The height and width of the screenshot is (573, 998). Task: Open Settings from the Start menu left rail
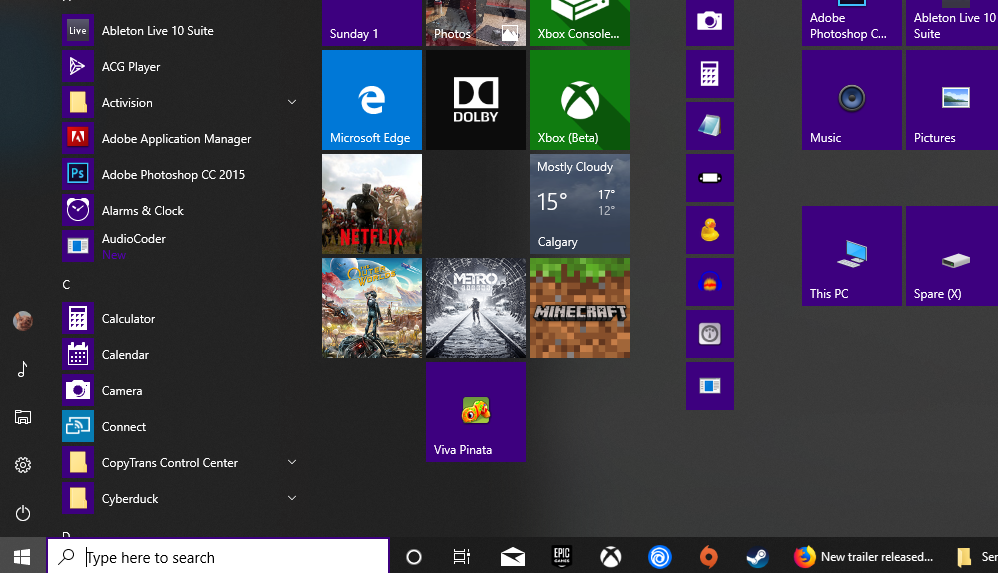pyautogui.click(x=23, y=465)
